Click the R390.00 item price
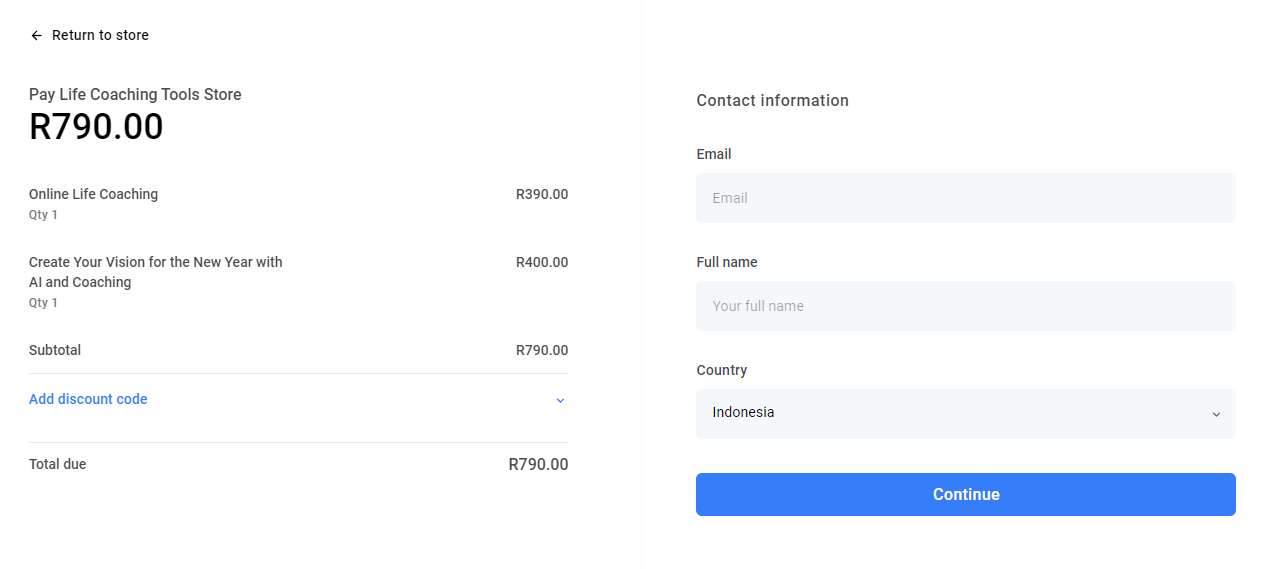Viewport: 1267px width, 569px height. tap(542, 194)
